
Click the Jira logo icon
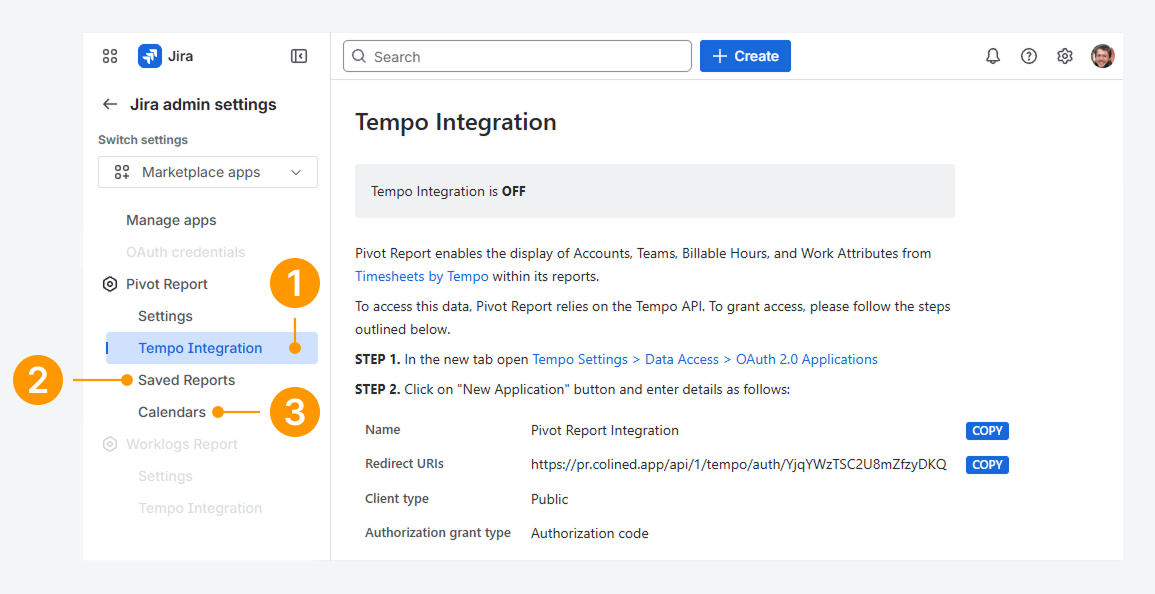tap(150, 56)
